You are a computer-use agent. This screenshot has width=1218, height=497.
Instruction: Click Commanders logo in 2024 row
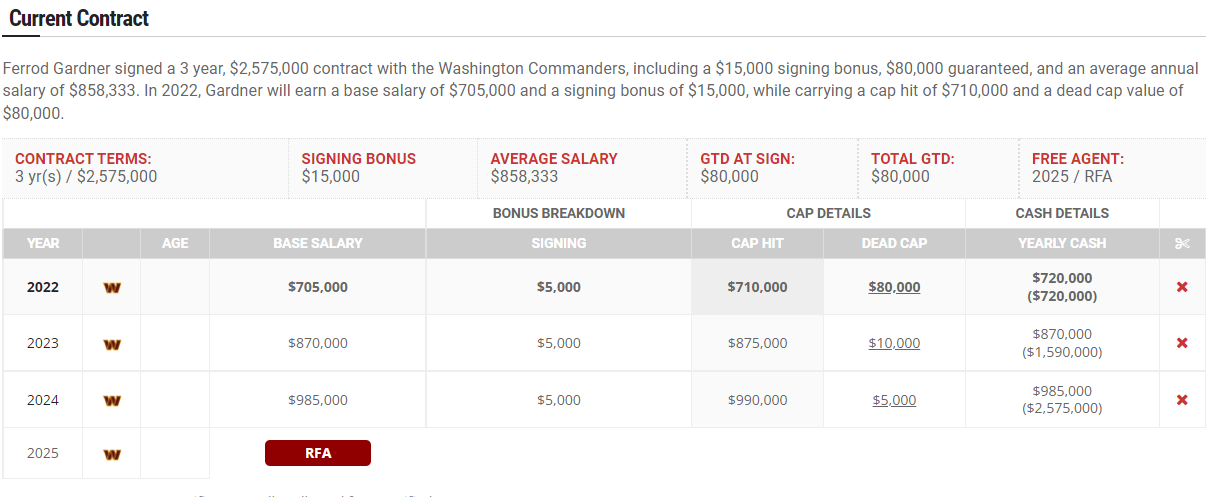pos(112,401)
